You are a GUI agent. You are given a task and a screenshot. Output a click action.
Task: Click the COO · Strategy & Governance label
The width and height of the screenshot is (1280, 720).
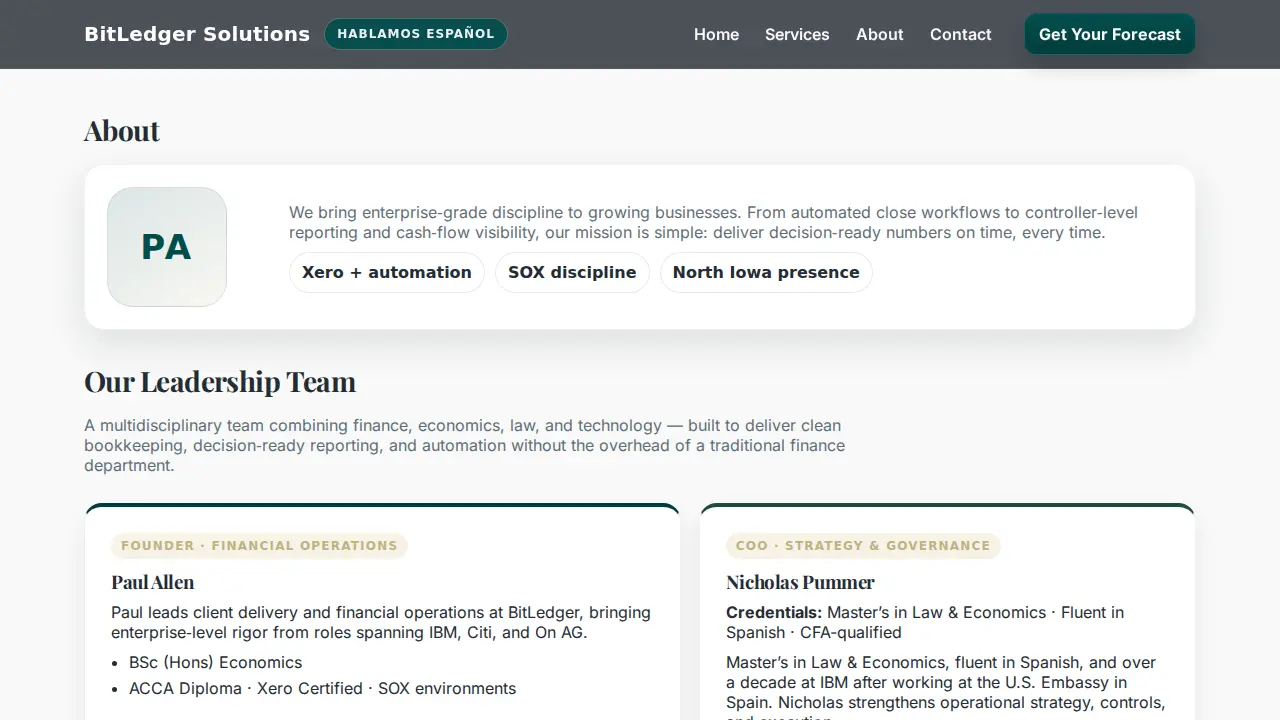(x=863, y=545)
